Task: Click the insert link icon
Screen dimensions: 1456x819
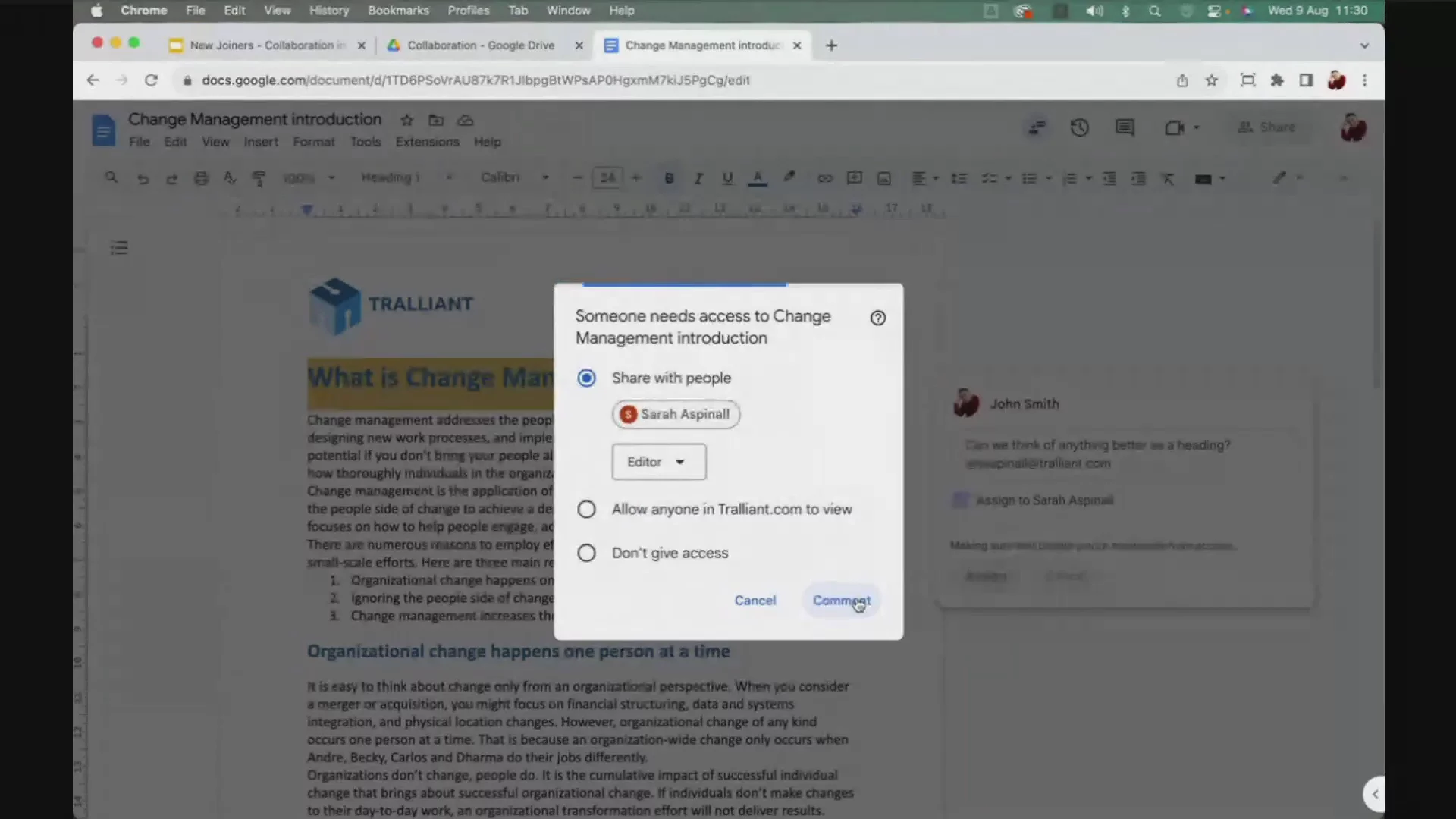Action: 825,178
